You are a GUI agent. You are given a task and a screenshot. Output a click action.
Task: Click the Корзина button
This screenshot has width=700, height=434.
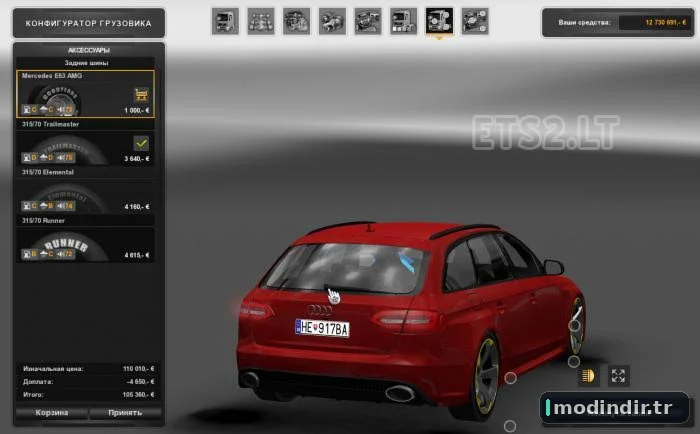click(x=52, y=413)
